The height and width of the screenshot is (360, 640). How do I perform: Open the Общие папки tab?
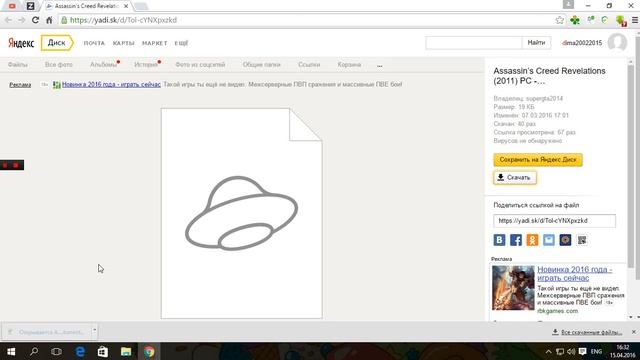[x=262, y=64]
